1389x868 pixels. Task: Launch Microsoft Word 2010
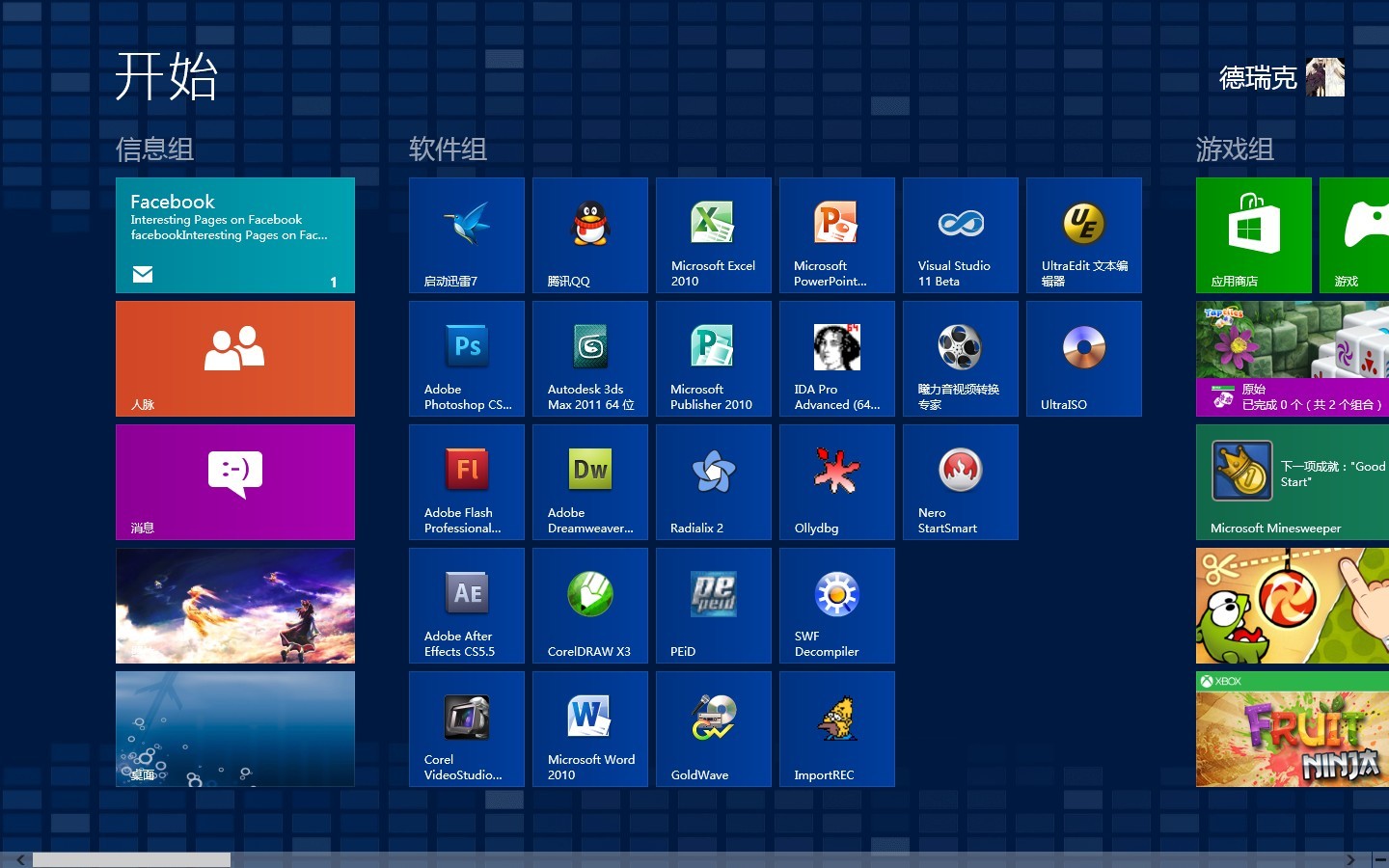pos(590,729)
